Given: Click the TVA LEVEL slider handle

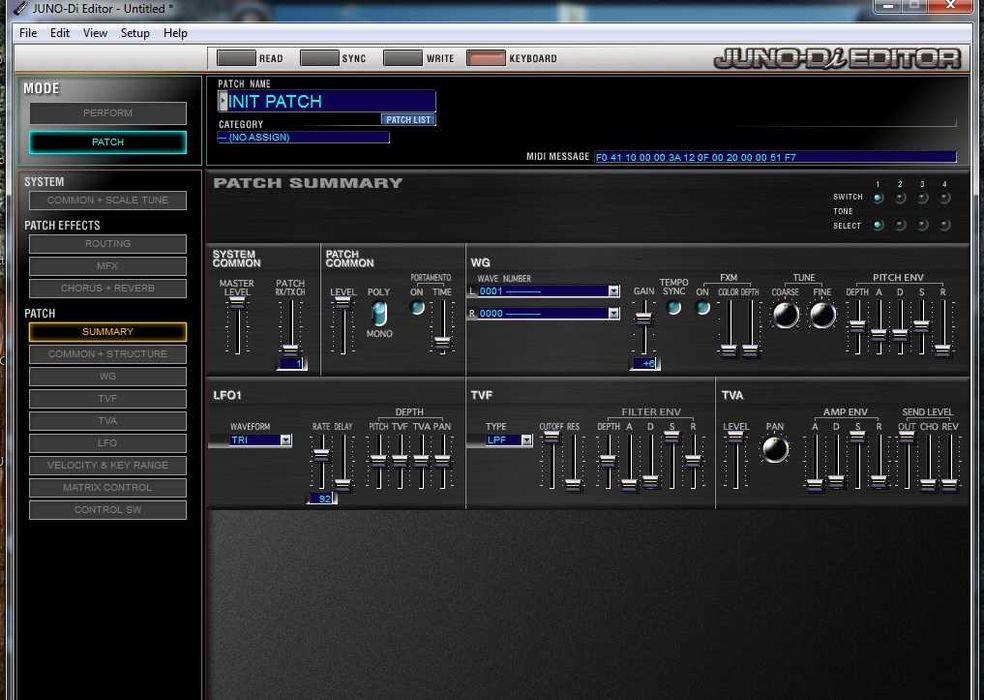Looking at the screenshot, I should pos(735,437).
